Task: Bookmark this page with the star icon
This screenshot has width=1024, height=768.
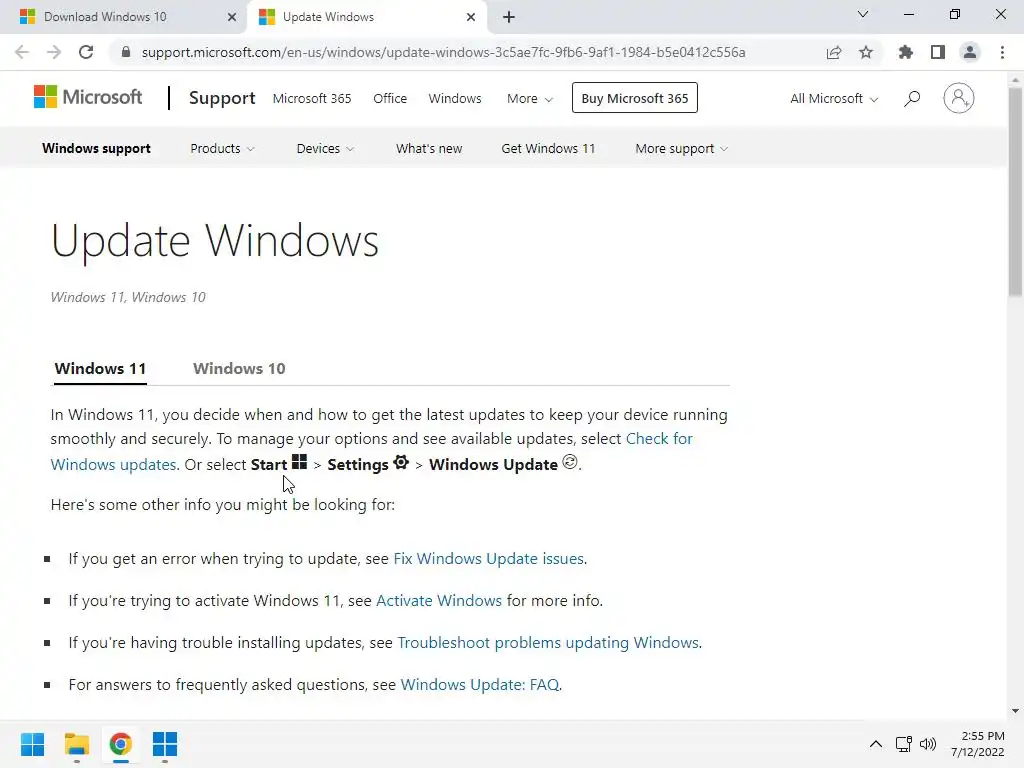Action: pyautogui.click(x=866, y=52)
